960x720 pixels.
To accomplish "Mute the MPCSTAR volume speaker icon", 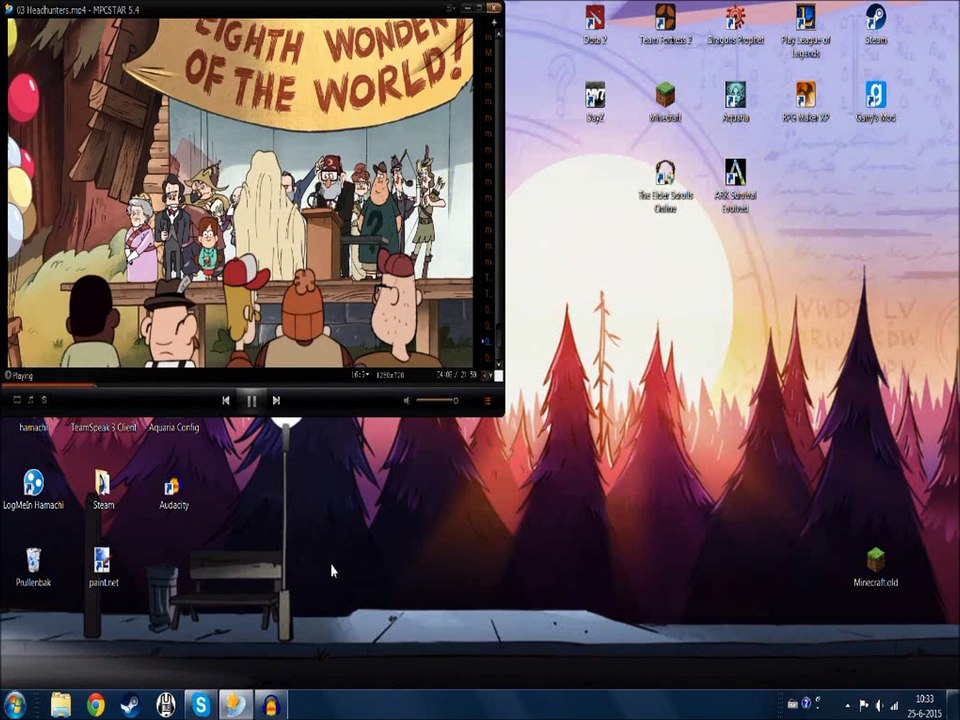I will pos(407,400).
